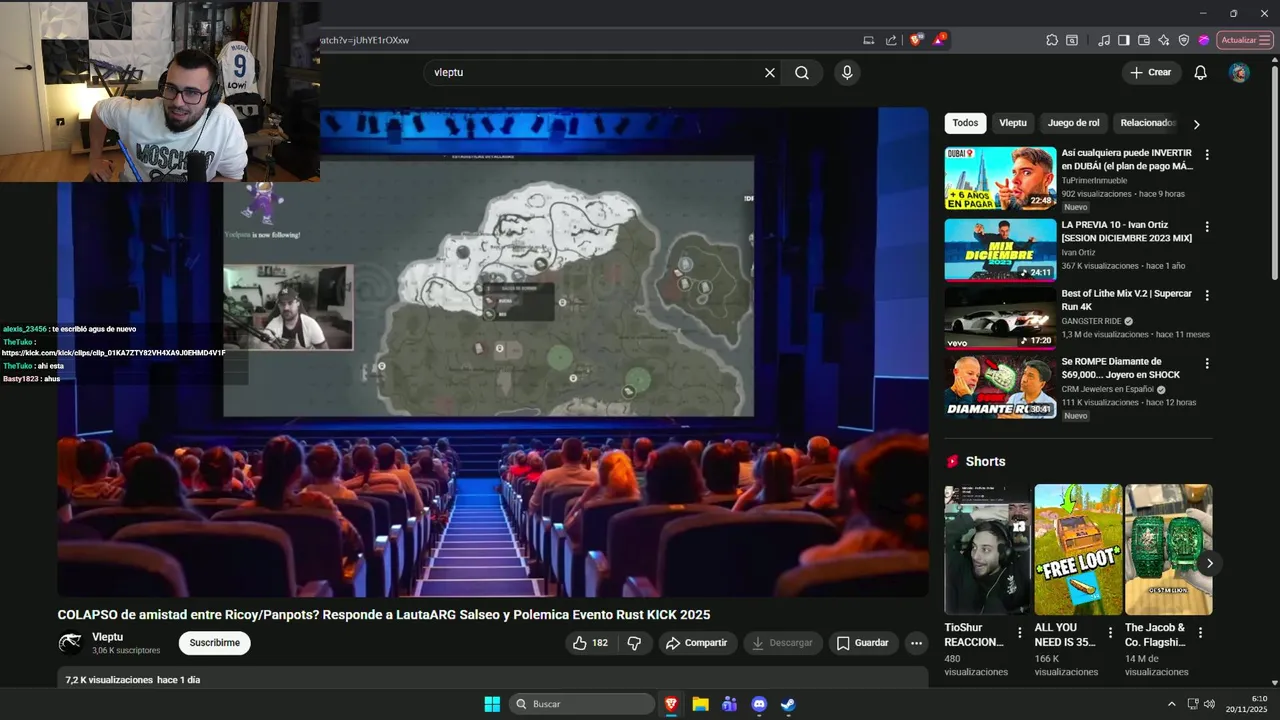Click the purple profile circle in toolbar
The image size is (1280, 720).
pos(1204,40)
